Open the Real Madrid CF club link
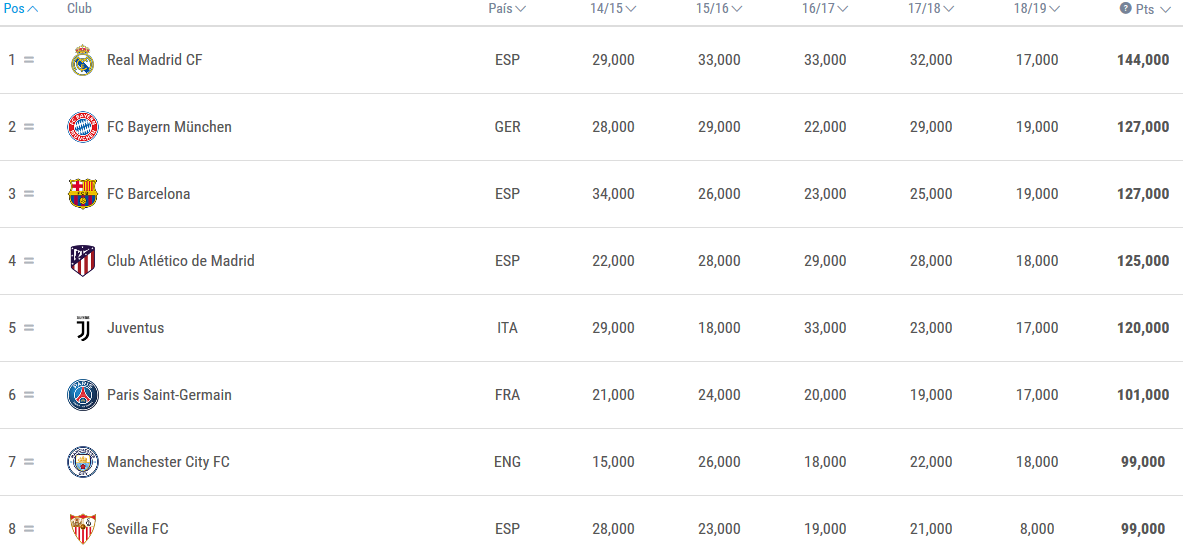 [x=155, y=60]
